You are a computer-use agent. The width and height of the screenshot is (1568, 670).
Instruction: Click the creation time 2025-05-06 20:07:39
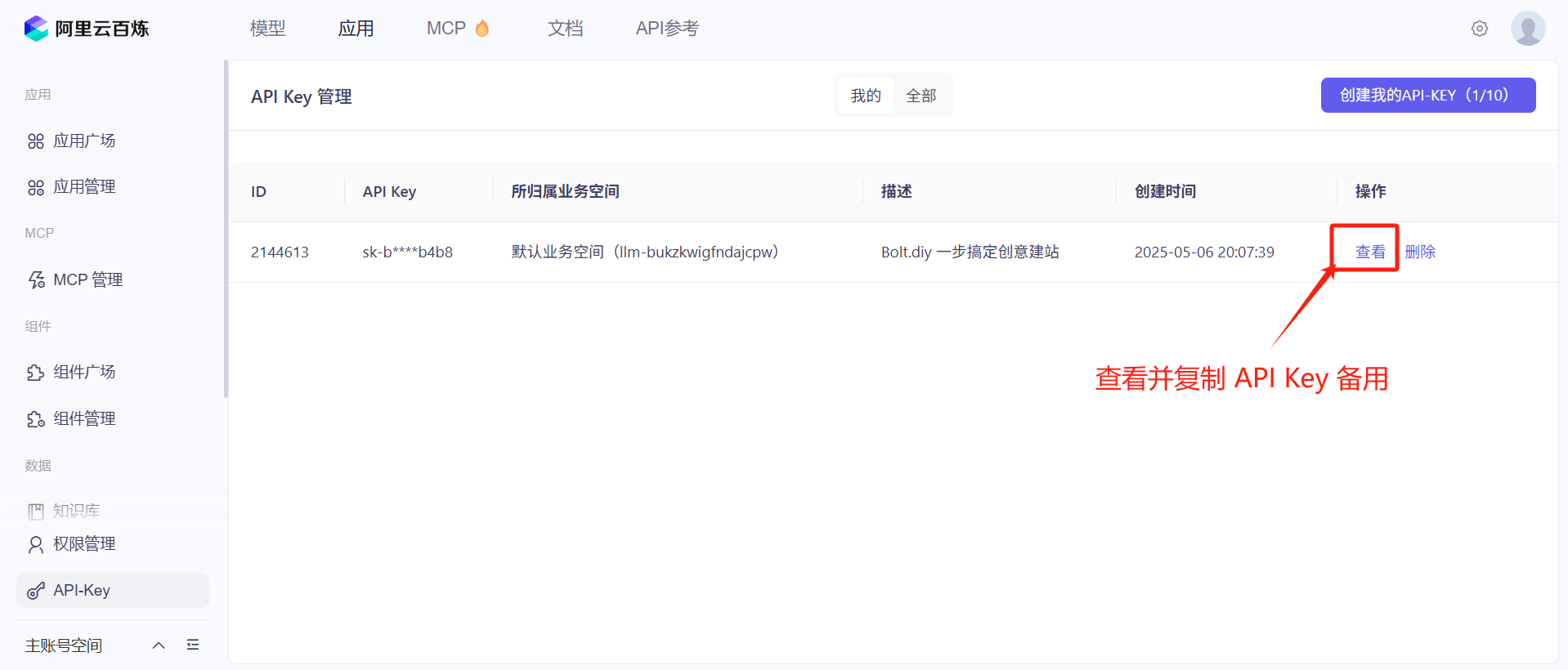[1204, 252]
